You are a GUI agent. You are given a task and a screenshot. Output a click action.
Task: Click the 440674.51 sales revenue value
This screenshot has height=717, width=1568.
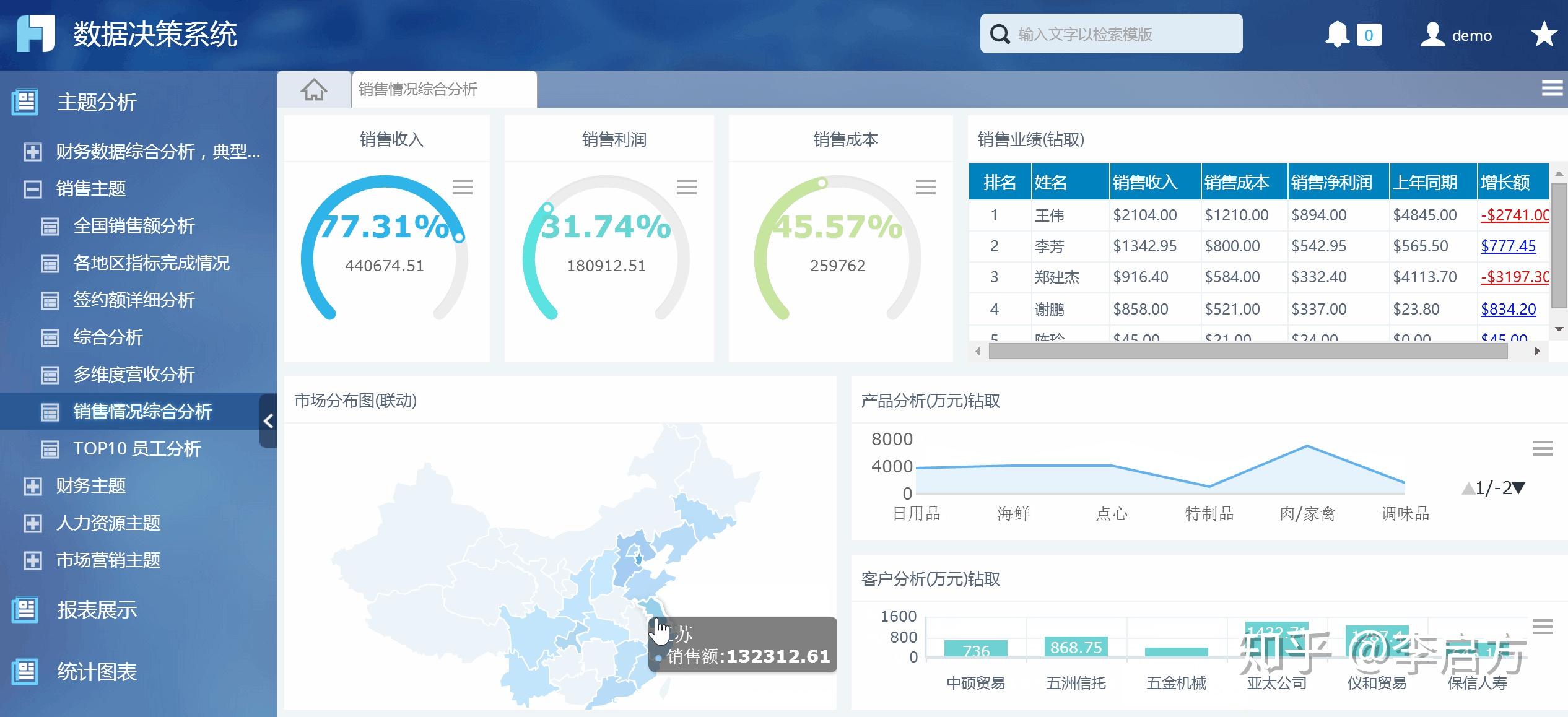click(385, 266)
